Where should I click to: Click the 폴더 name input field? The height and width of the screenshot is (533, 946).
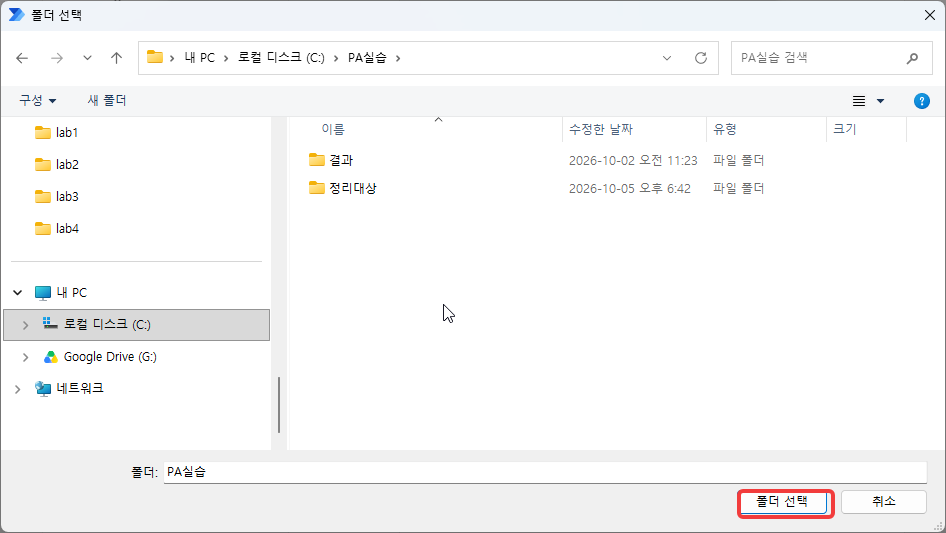pyautogui.click(x=545, y=472)
